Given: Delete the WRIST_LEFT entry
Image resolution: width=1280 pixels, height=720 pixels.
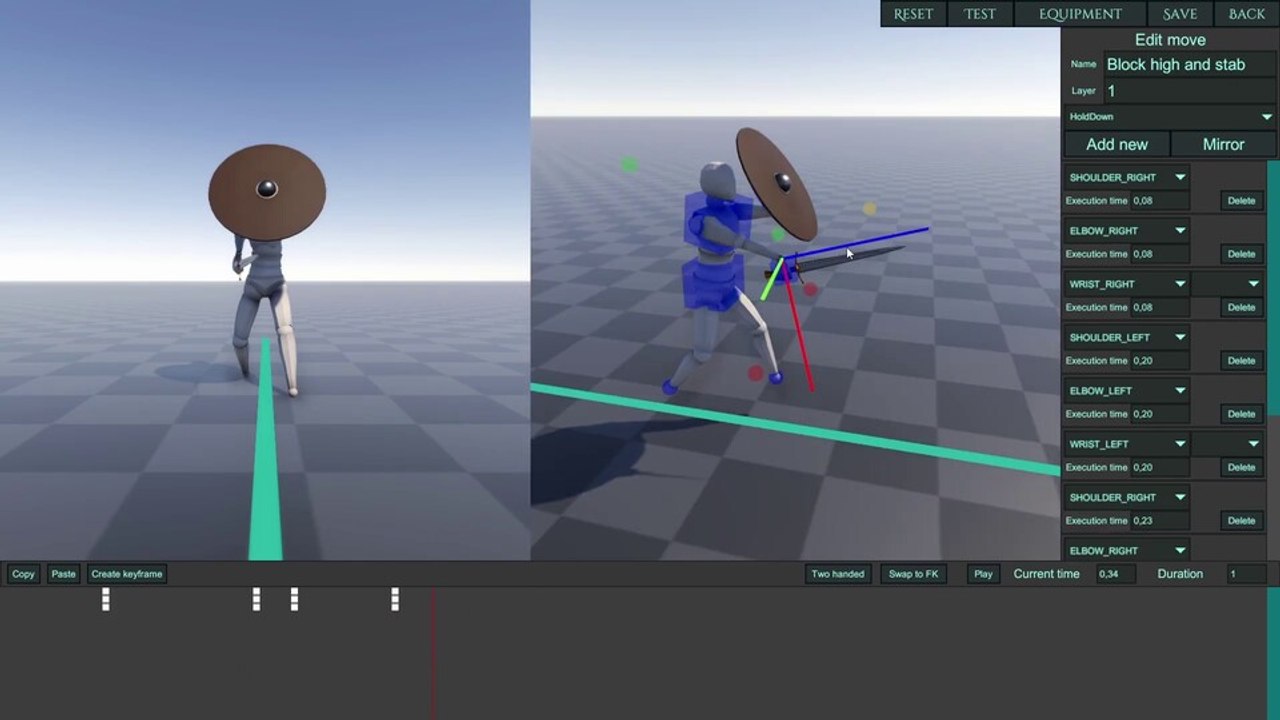Looking at the screenshot, I should coord(1241,467).
